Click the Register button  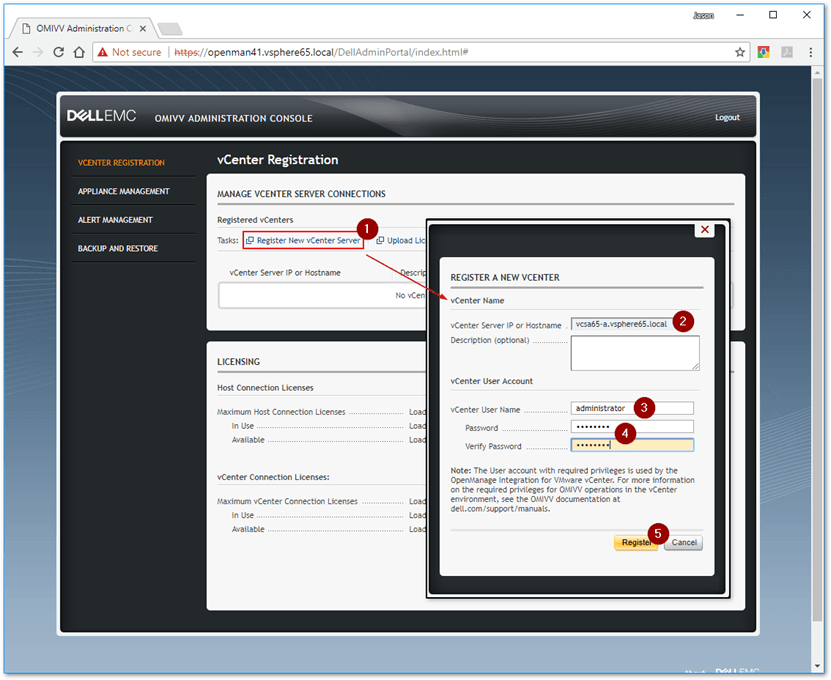[x=635, y=543]
